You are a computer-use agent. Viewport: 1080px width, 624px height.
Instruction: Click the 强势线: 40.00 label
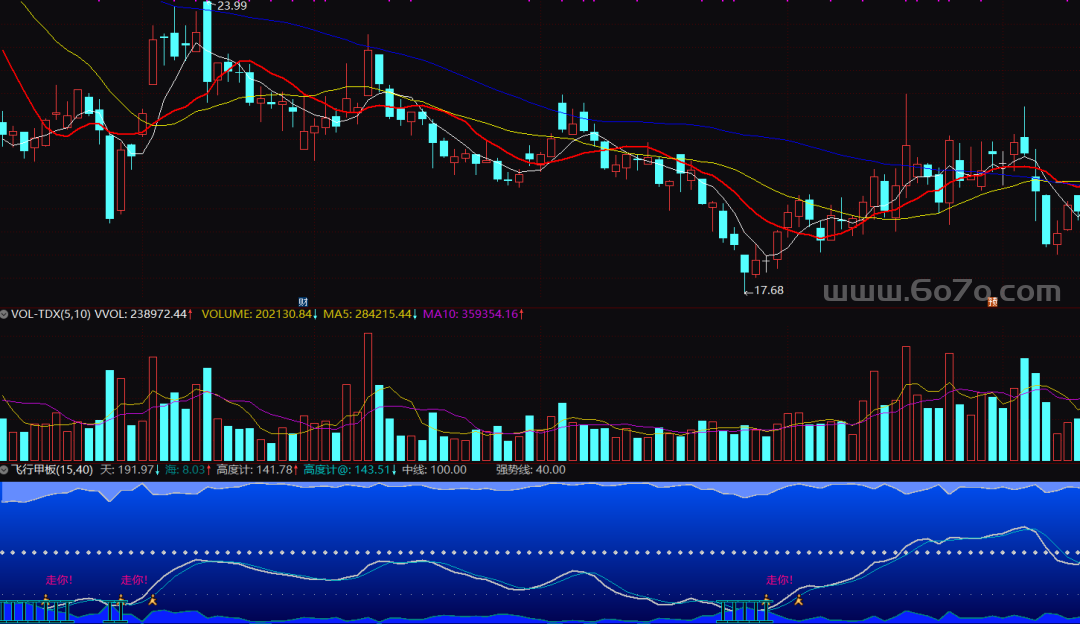(x=530, y=469)
